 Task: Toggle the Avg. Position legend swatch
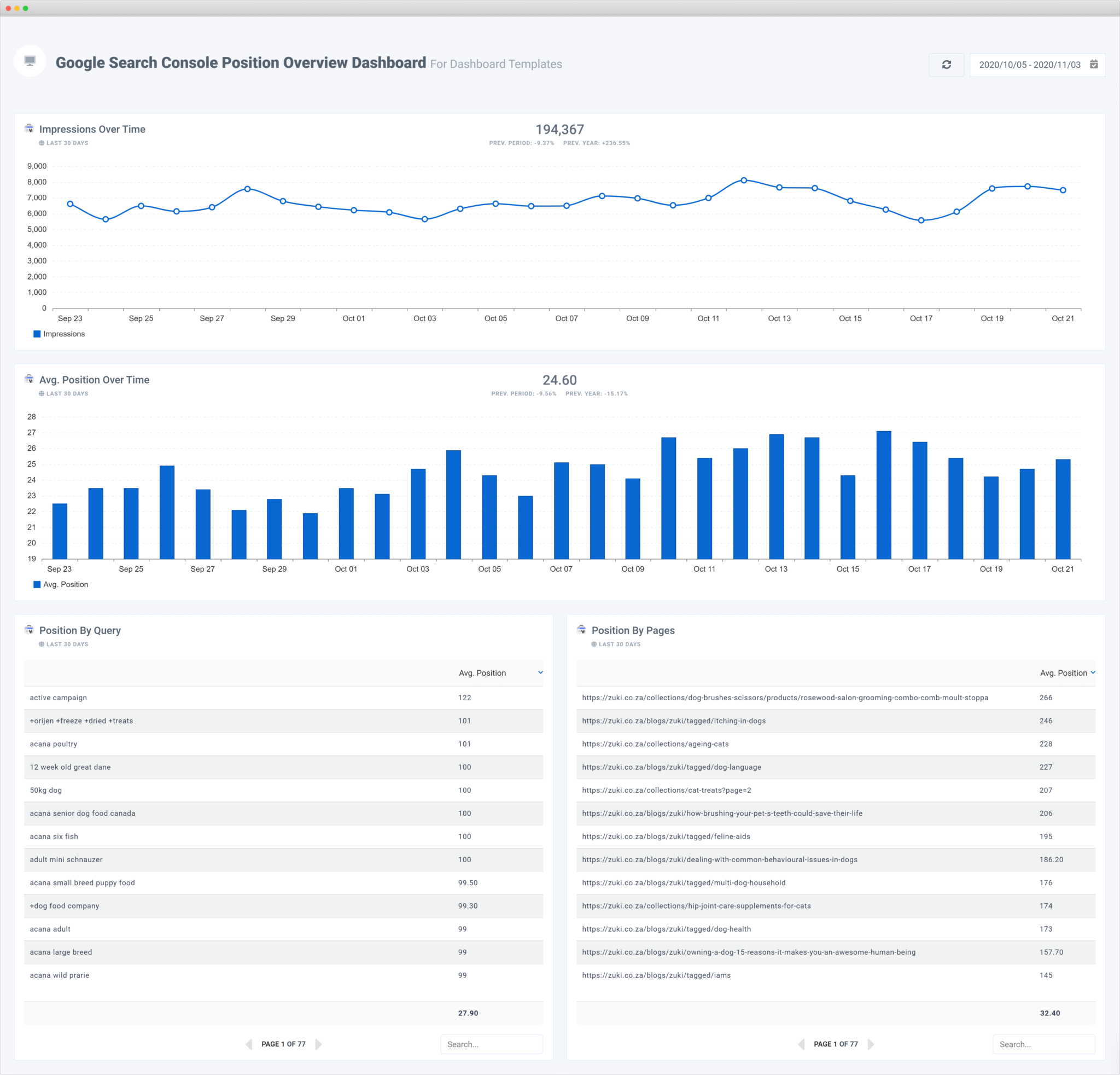[x=37, y=585]
